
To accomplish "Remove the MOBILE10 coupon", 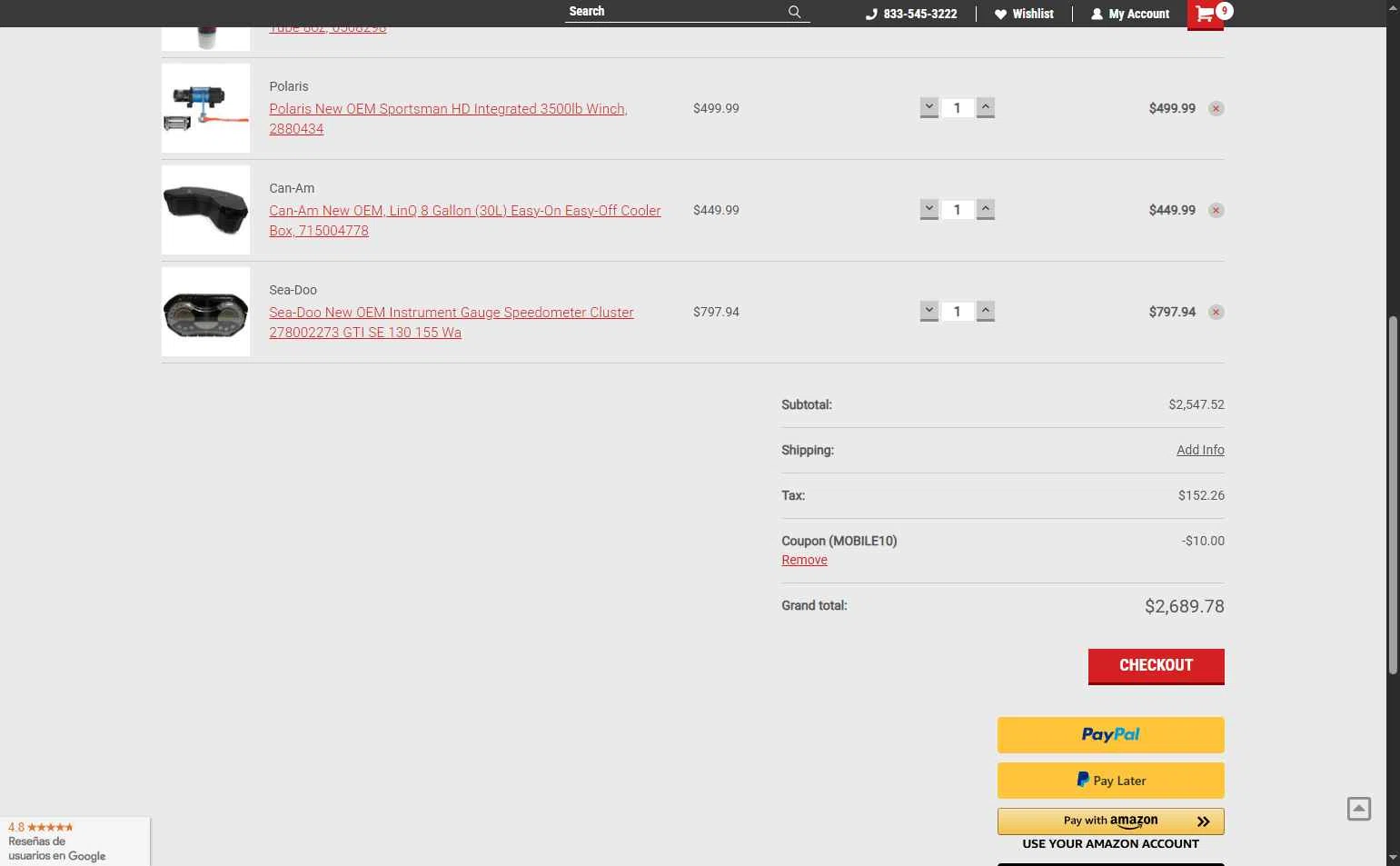I will click(x=804, y=560).
